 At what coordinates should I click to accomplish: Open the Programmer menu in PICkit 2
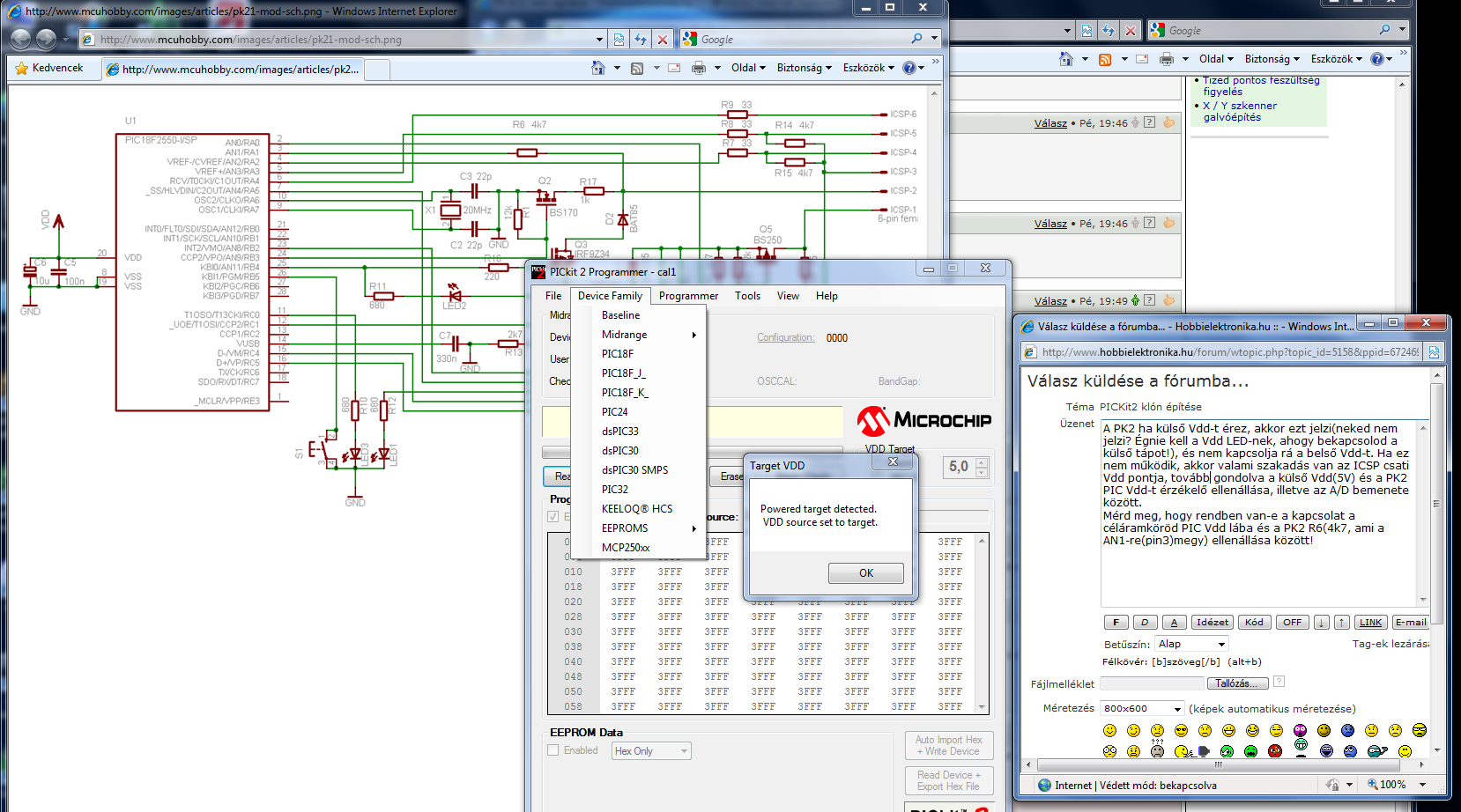pyautogui.click(x=688, y=296)
